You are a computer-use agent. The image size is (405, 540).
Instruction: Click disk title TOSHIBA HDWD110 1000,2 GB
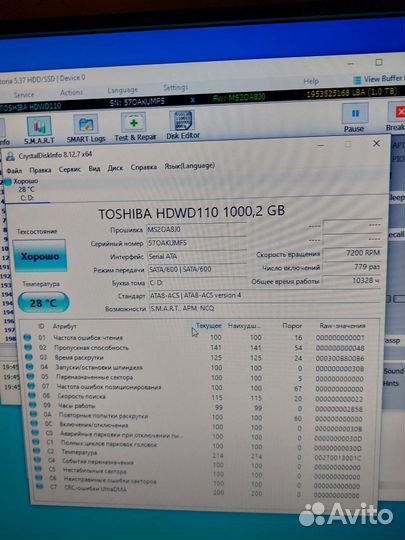click(191, 212)
